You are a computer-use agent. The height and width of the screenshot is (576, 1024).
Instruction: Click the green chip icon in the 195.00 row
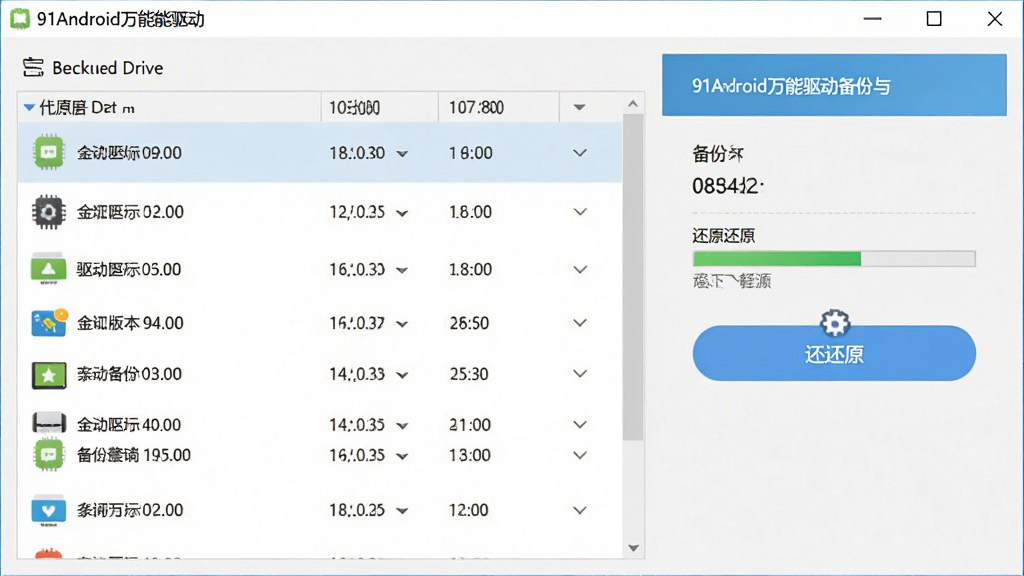49,455
